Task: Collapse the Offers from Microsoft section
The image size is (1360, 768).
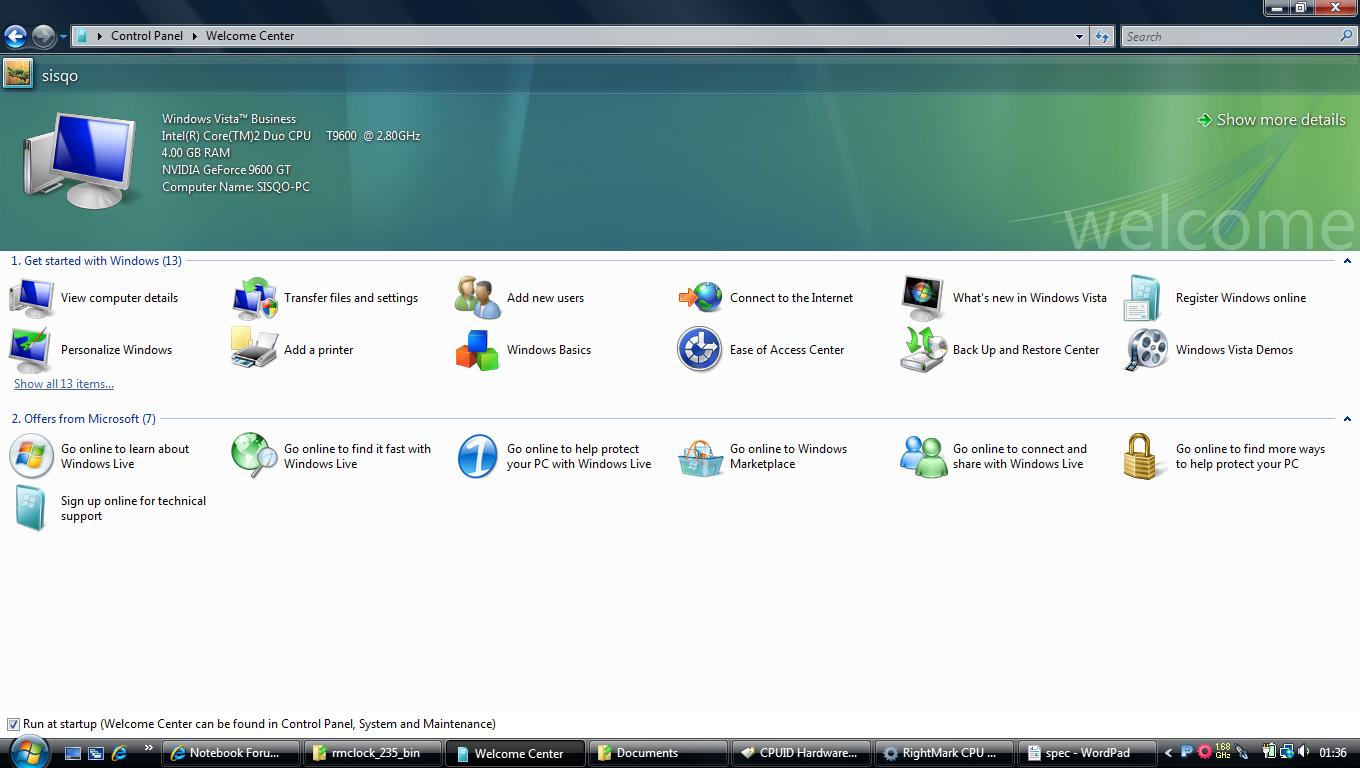Action: pyautogui.click(x=1347, y=419)
